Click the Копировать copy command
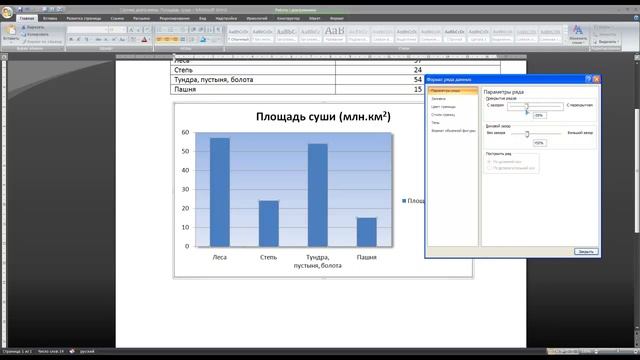 pos(35,34)
